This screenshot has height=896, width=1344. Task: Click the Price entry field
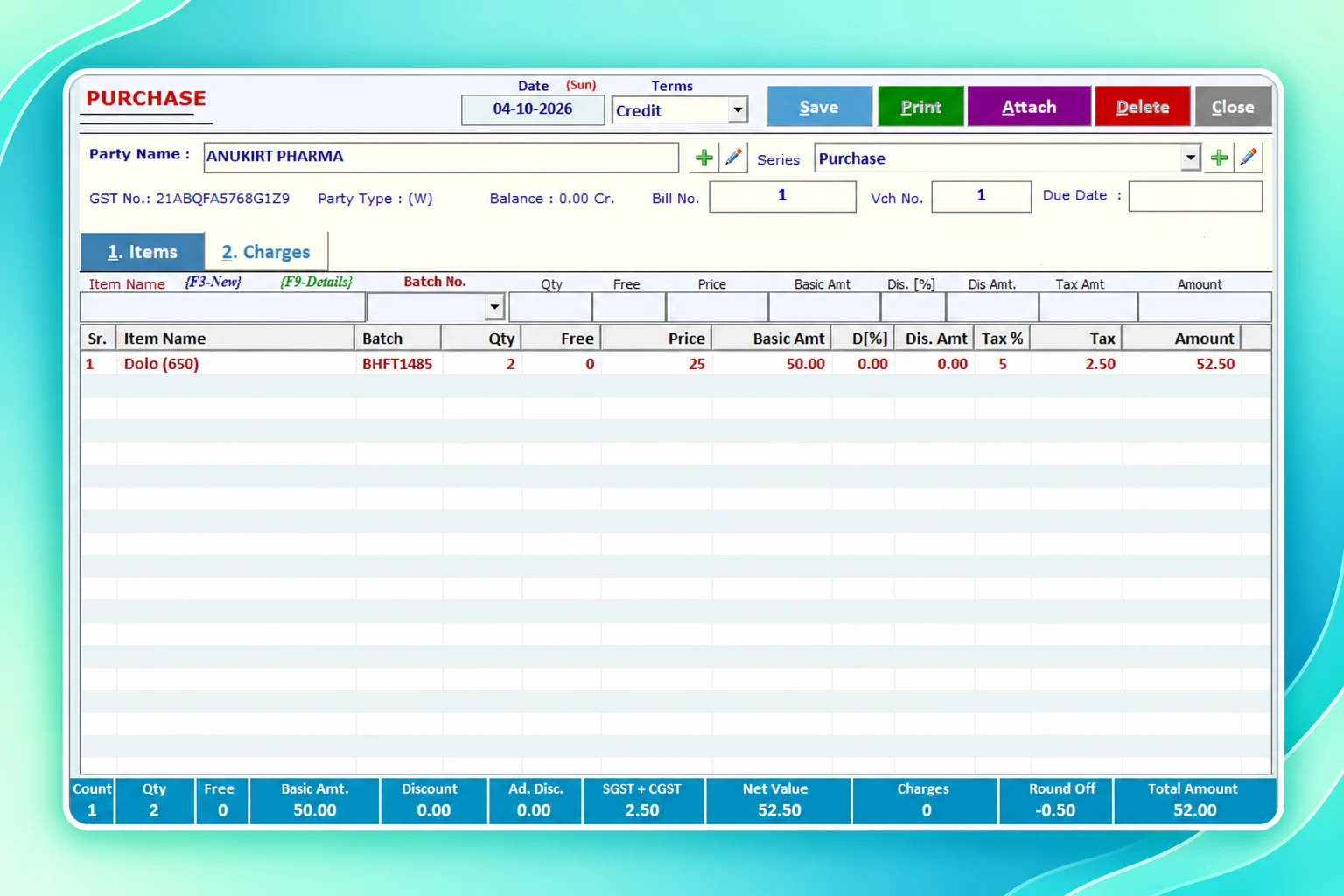717,307
